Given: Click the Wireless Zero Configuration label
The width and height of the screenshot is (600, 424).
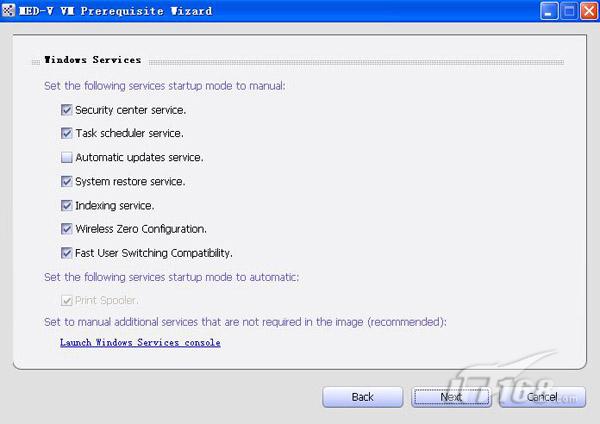Looking at the screenshot, I should pyautogui.click(x=141, y=229).
